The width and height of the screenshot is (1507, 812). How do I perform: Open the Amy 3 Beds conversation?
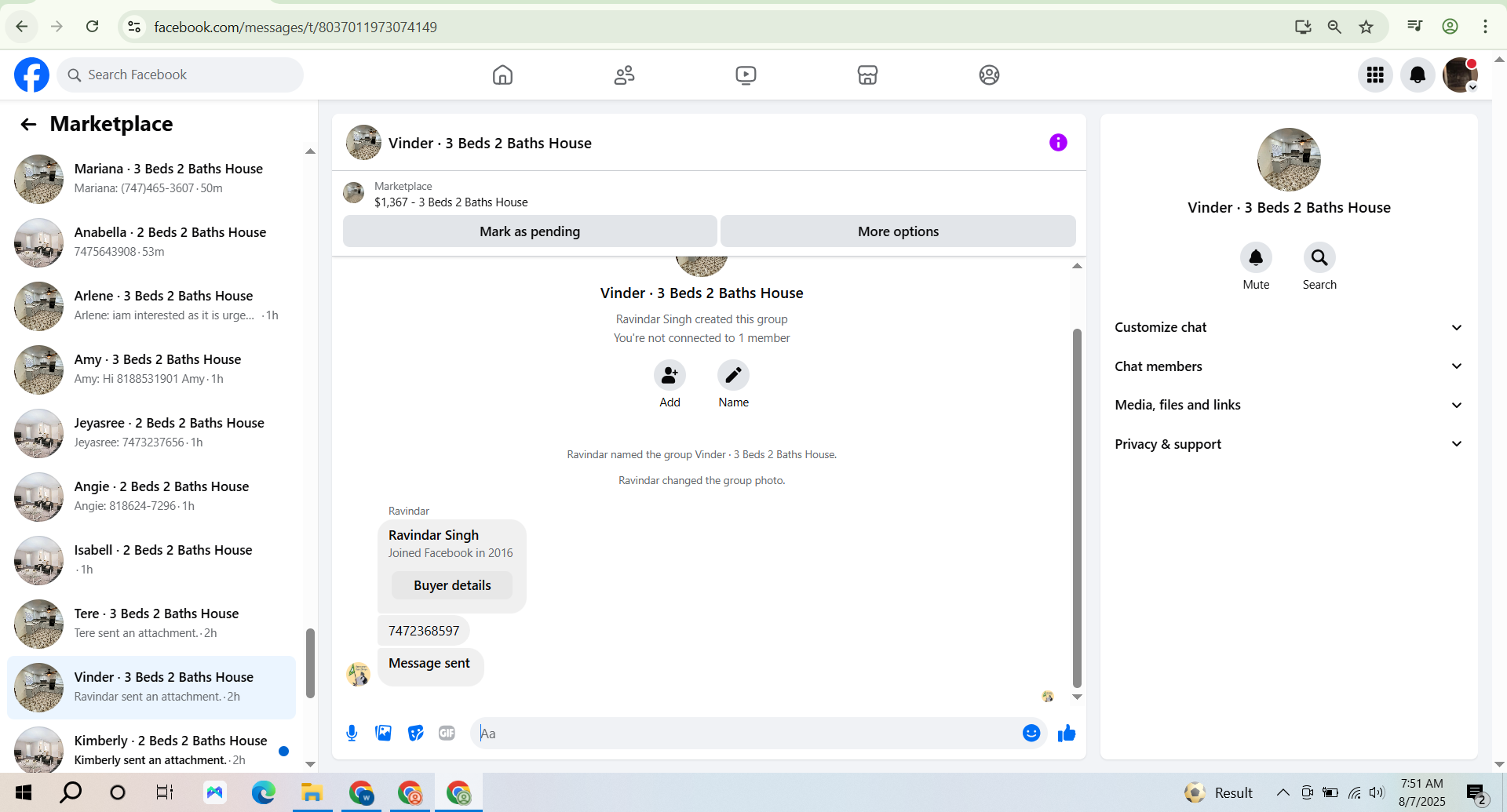click(151, 370)
